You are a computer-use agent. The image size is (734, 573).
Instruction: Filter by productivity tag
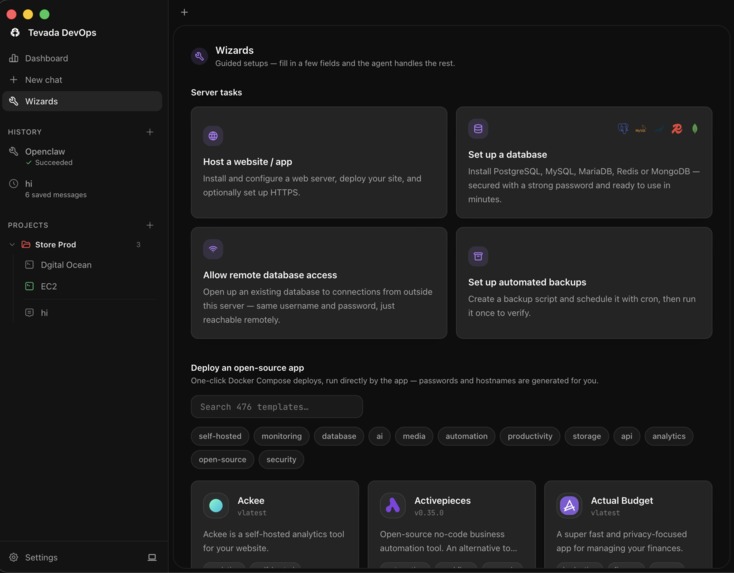click(530, 436)
